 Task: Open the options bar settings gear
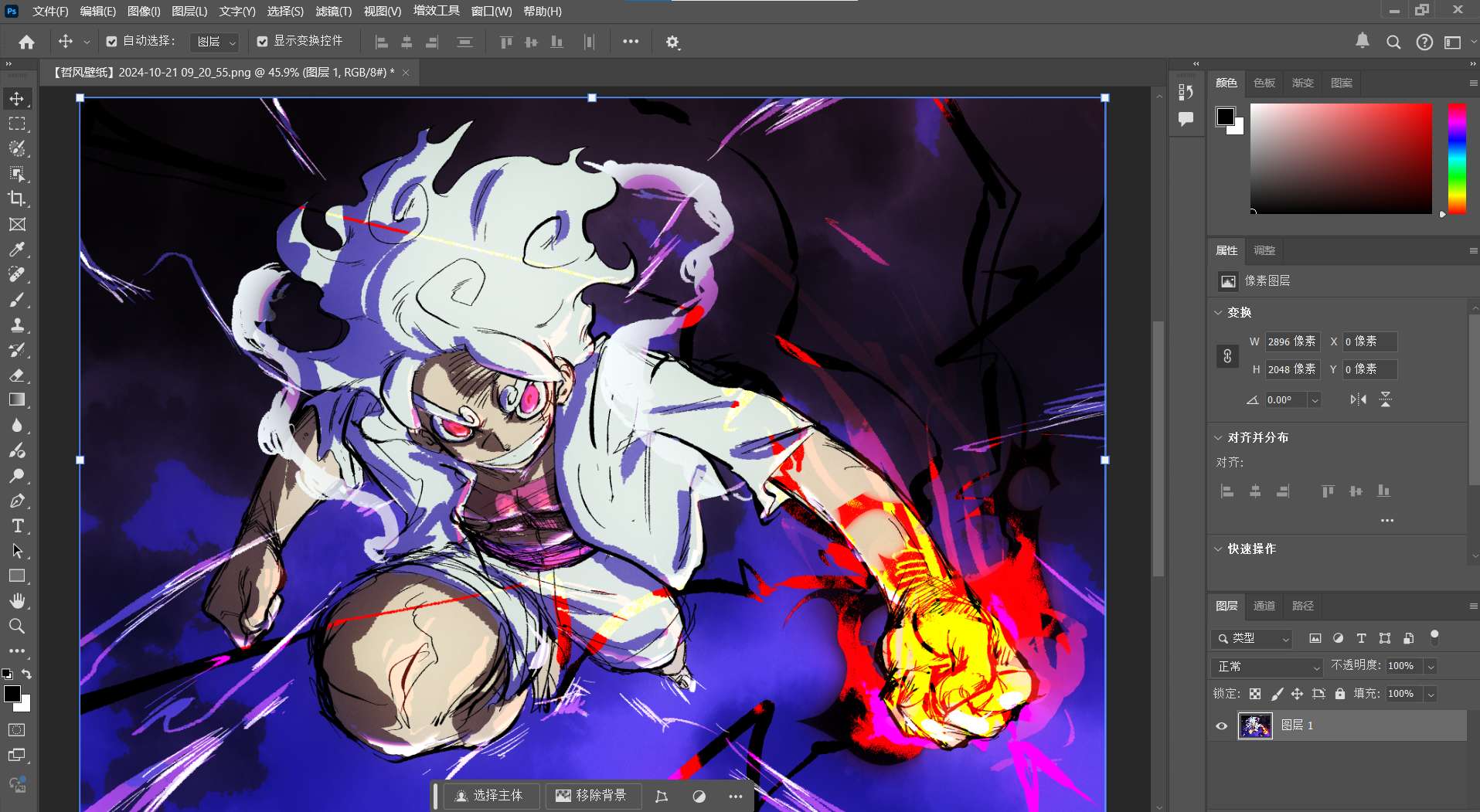click(672, 42)
